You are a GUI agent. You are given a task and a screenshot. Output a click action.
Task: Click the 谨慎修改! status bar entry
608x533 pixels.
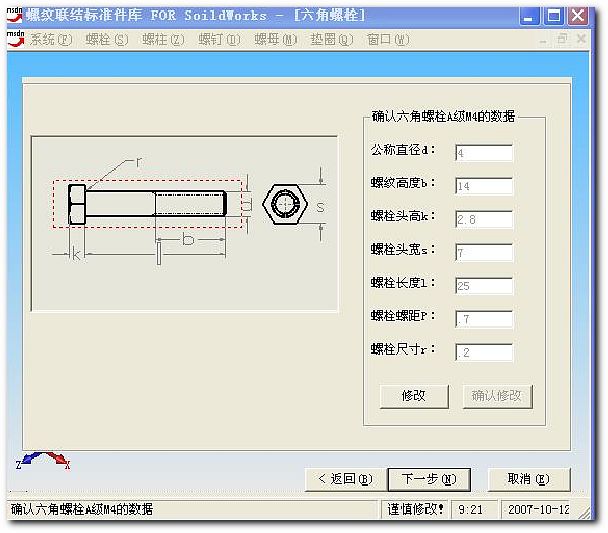[415, 509]
